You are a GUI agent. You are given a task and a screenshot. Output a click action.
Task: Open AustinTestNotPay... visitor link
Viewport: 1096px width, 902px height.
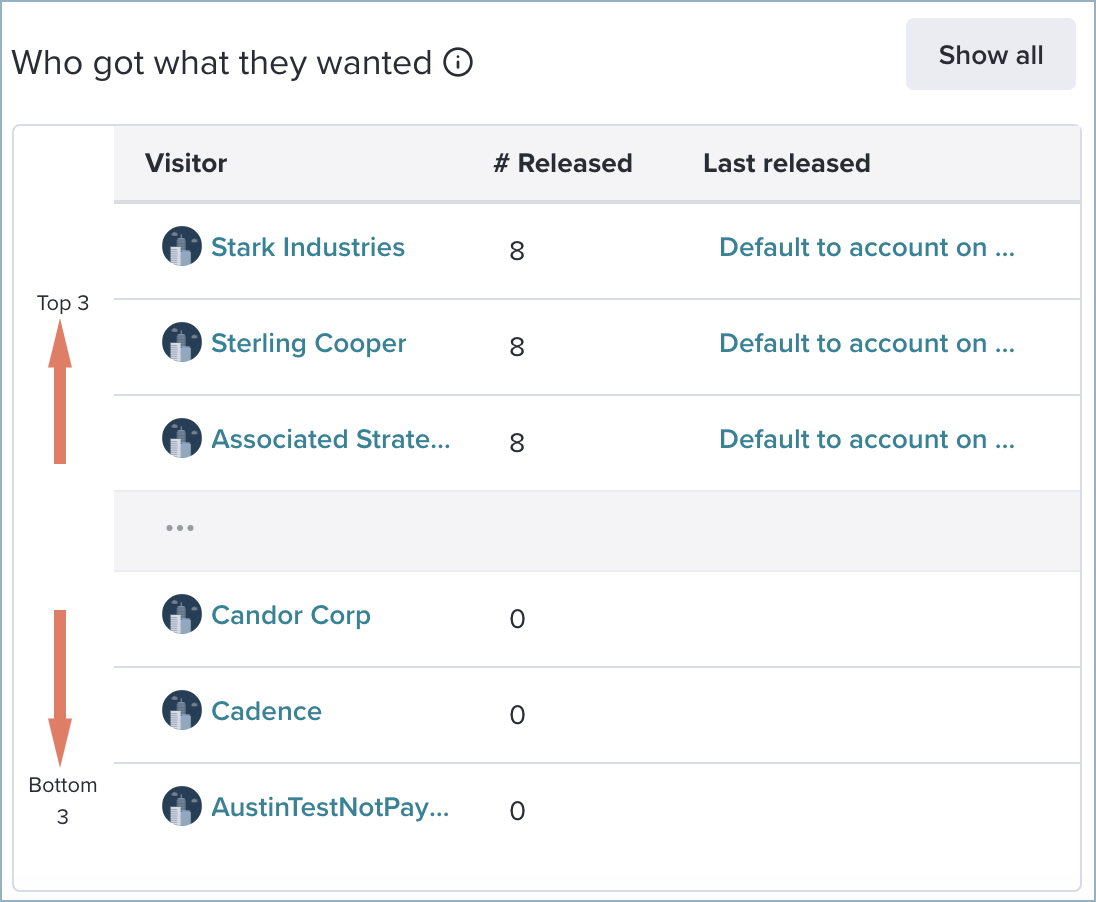330,807
